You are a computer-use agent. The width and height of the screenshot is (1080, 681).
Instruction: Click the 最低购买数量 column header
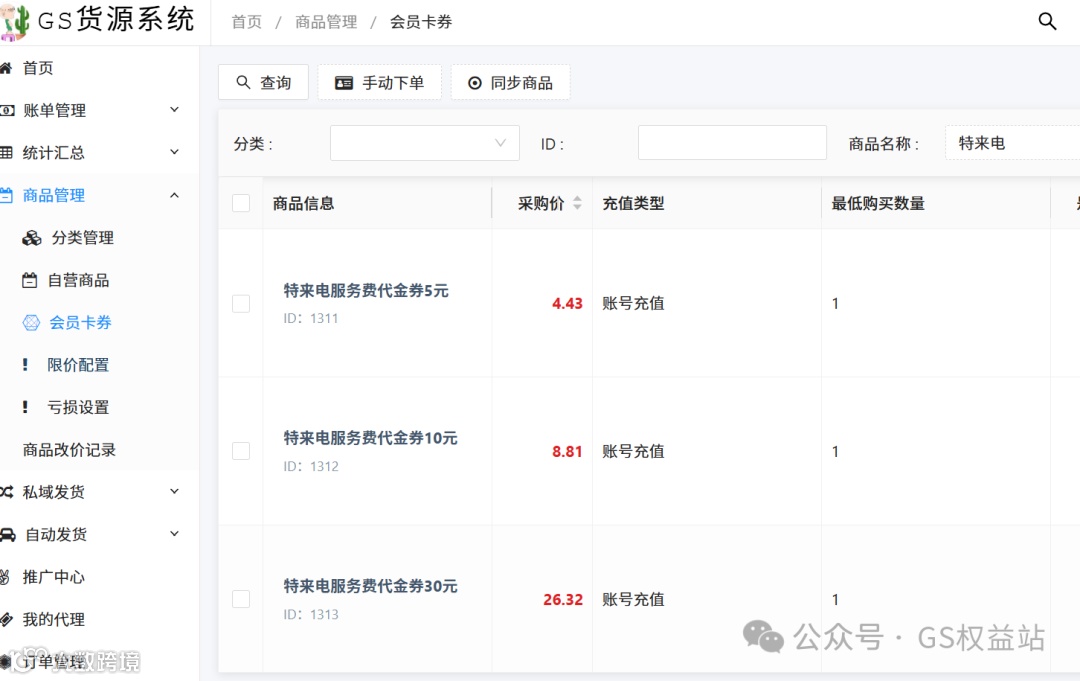coord(878,203)
